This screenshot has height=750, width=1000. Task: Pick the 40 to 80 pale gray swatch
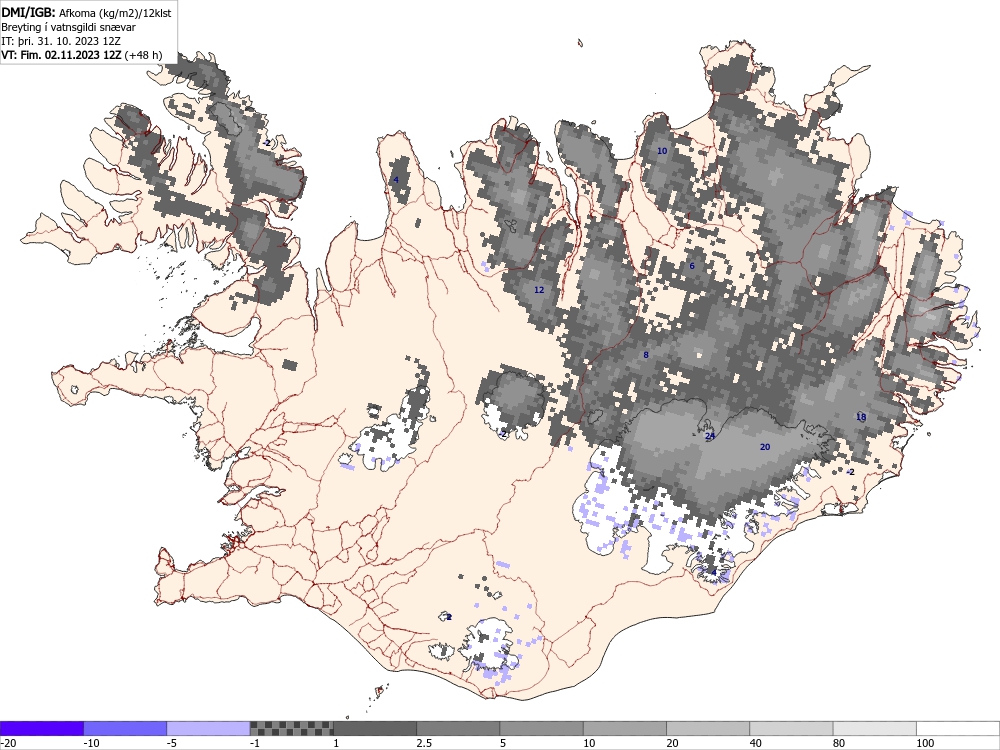pos(791,728)
